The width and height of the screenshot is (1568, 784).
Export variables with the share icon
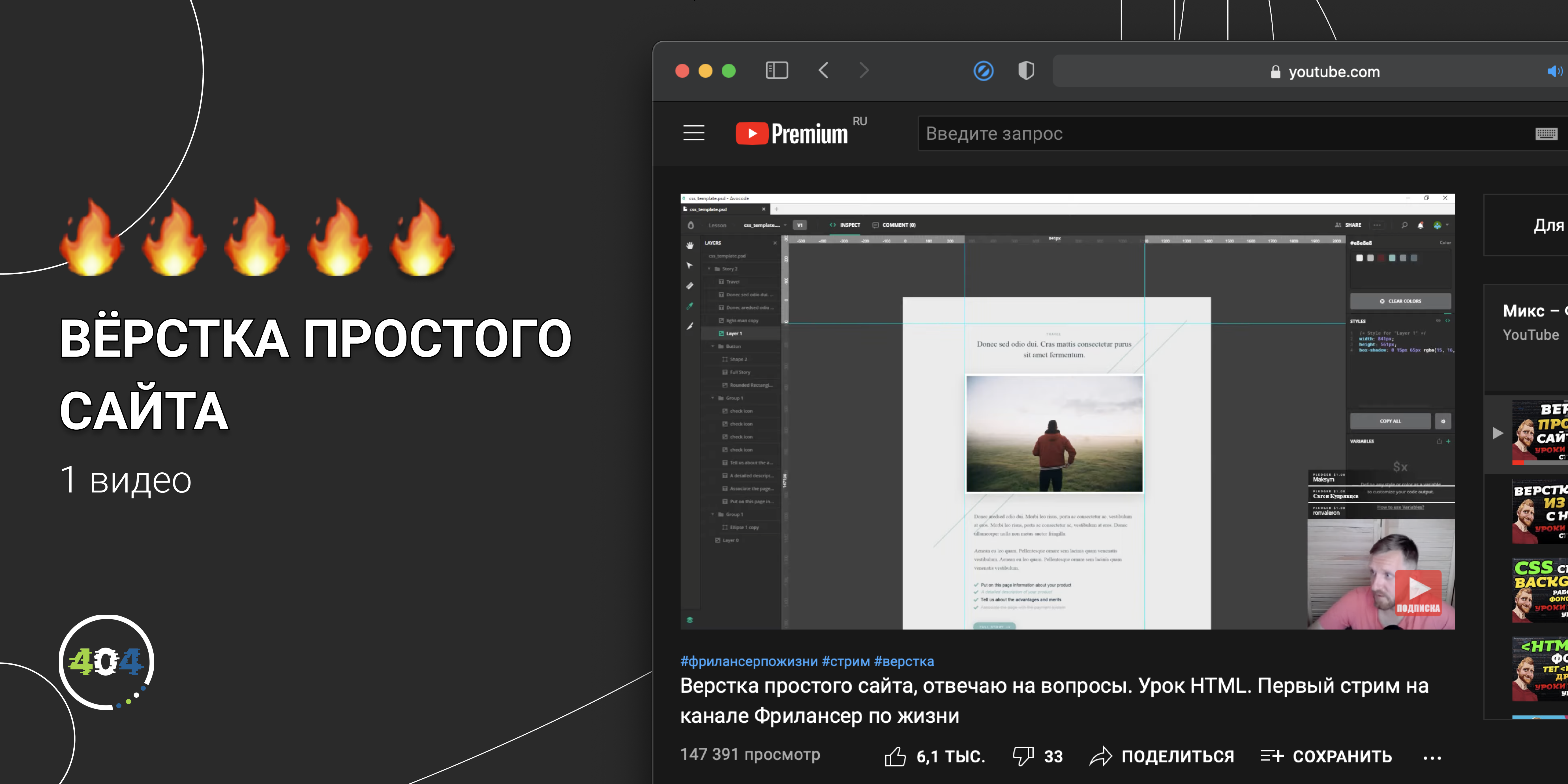pos(1439,441)
